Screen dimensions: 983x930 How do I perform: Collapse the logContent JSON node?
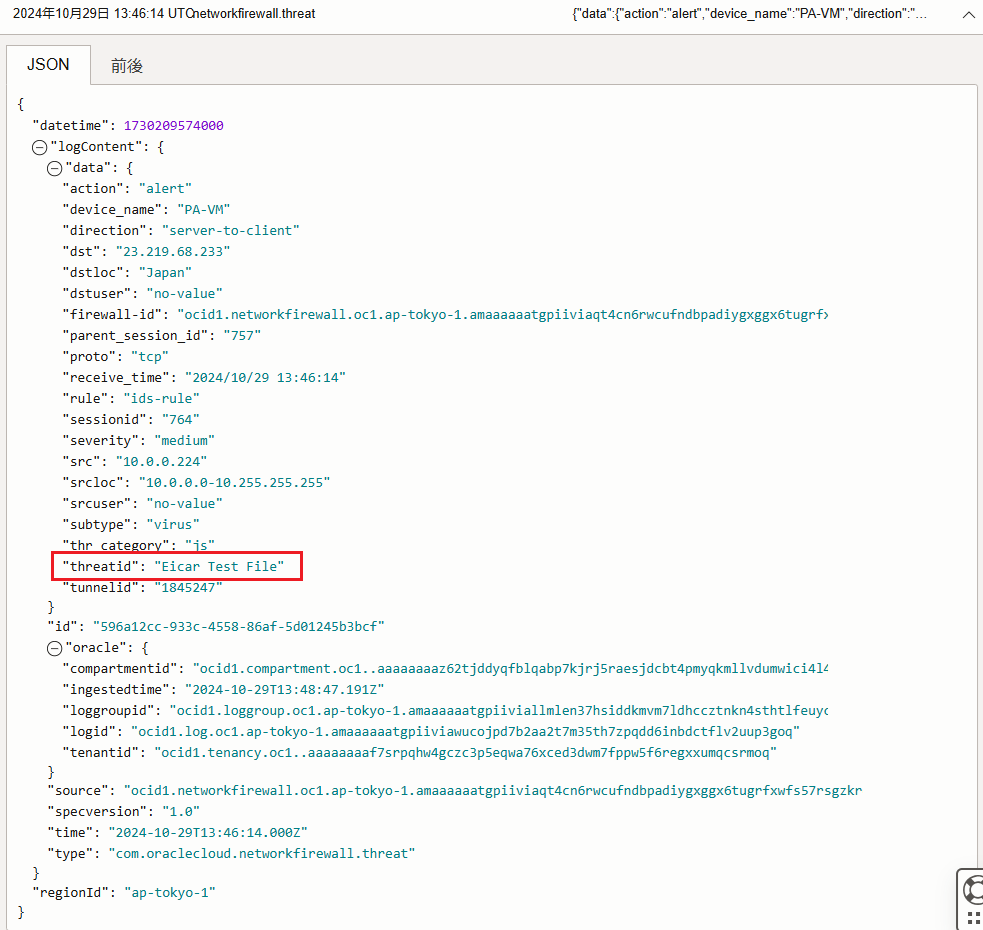(40, 147)
